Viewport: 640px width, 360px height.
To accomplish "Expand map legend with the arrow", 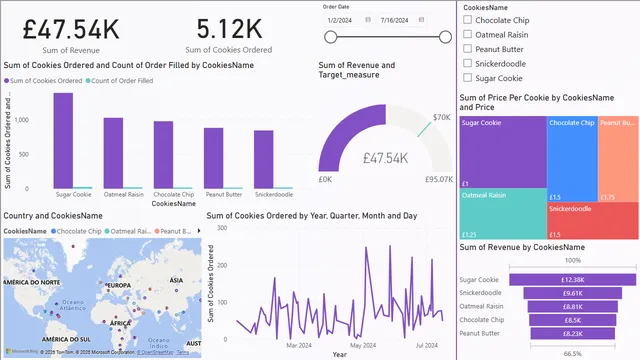I will point(199,231).
